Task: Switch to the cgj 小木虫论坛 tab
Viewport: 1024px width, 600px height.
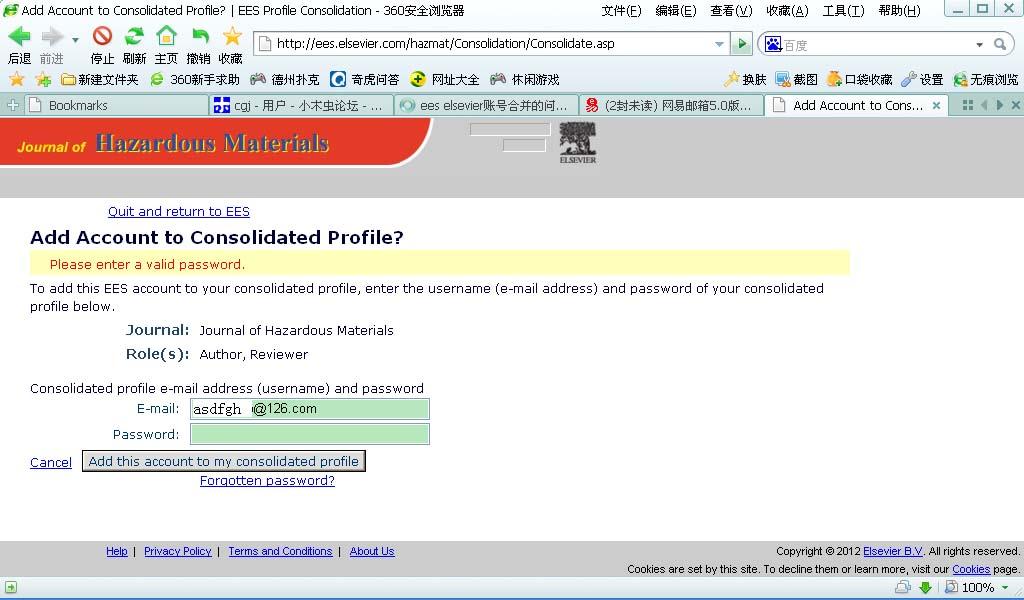Action: pyautogui.click(x=302, y=106)
